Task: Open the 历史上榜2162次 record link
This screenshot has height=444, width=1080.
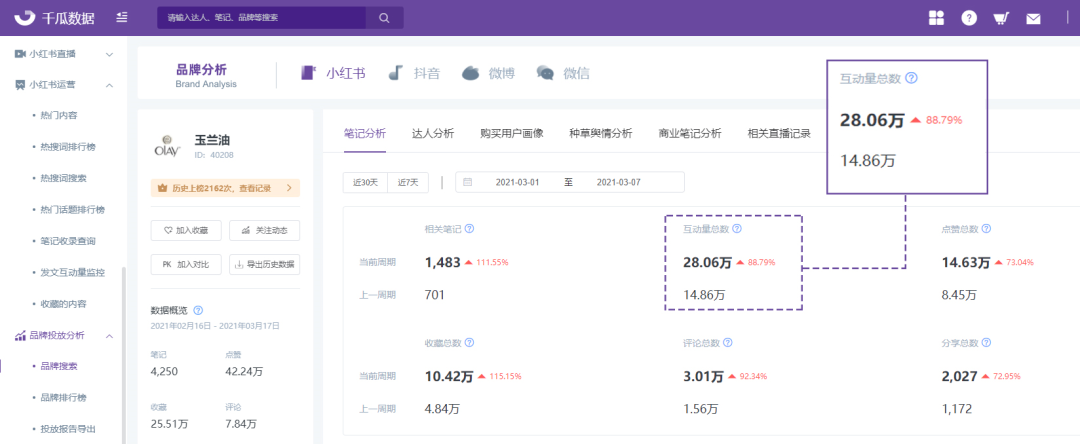Action: [x=225, y=188]
